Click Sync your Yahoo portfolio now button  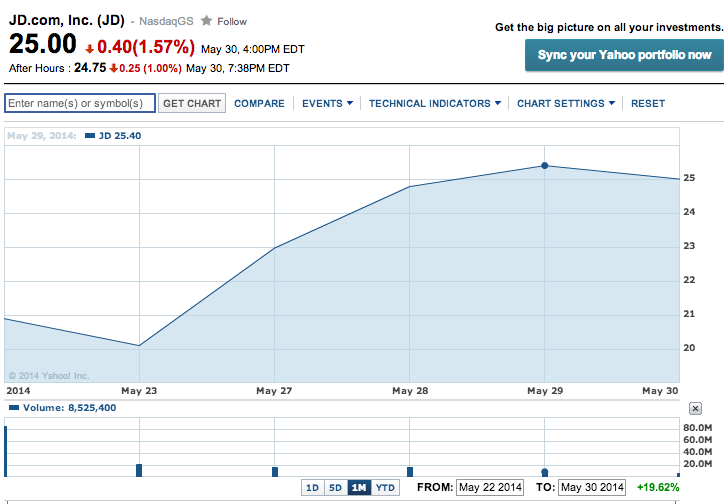[x=624, y=55]
